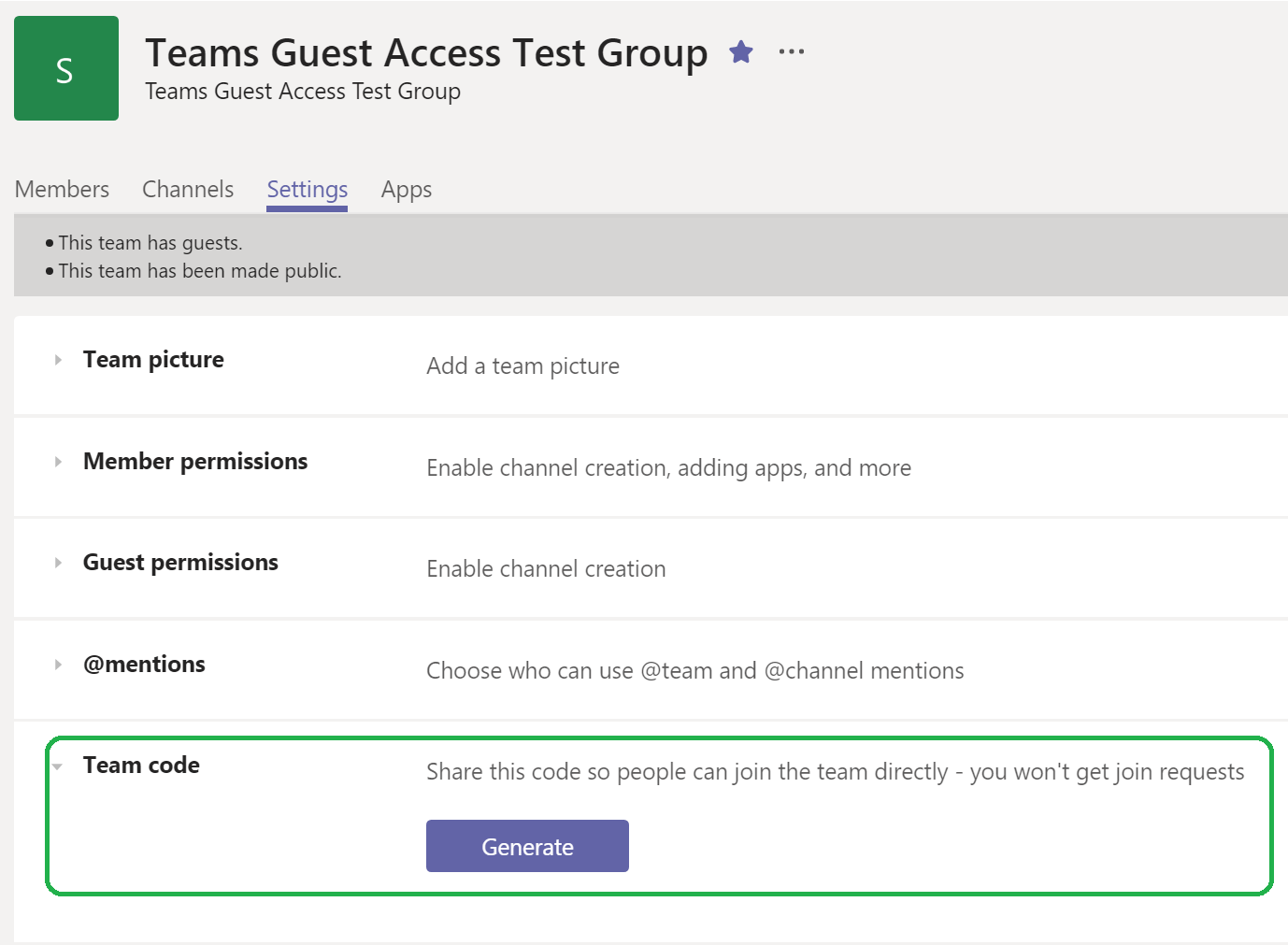Expand the Team picture section
This screenshot has height=945, width=1288.
(x=57, y=359)
